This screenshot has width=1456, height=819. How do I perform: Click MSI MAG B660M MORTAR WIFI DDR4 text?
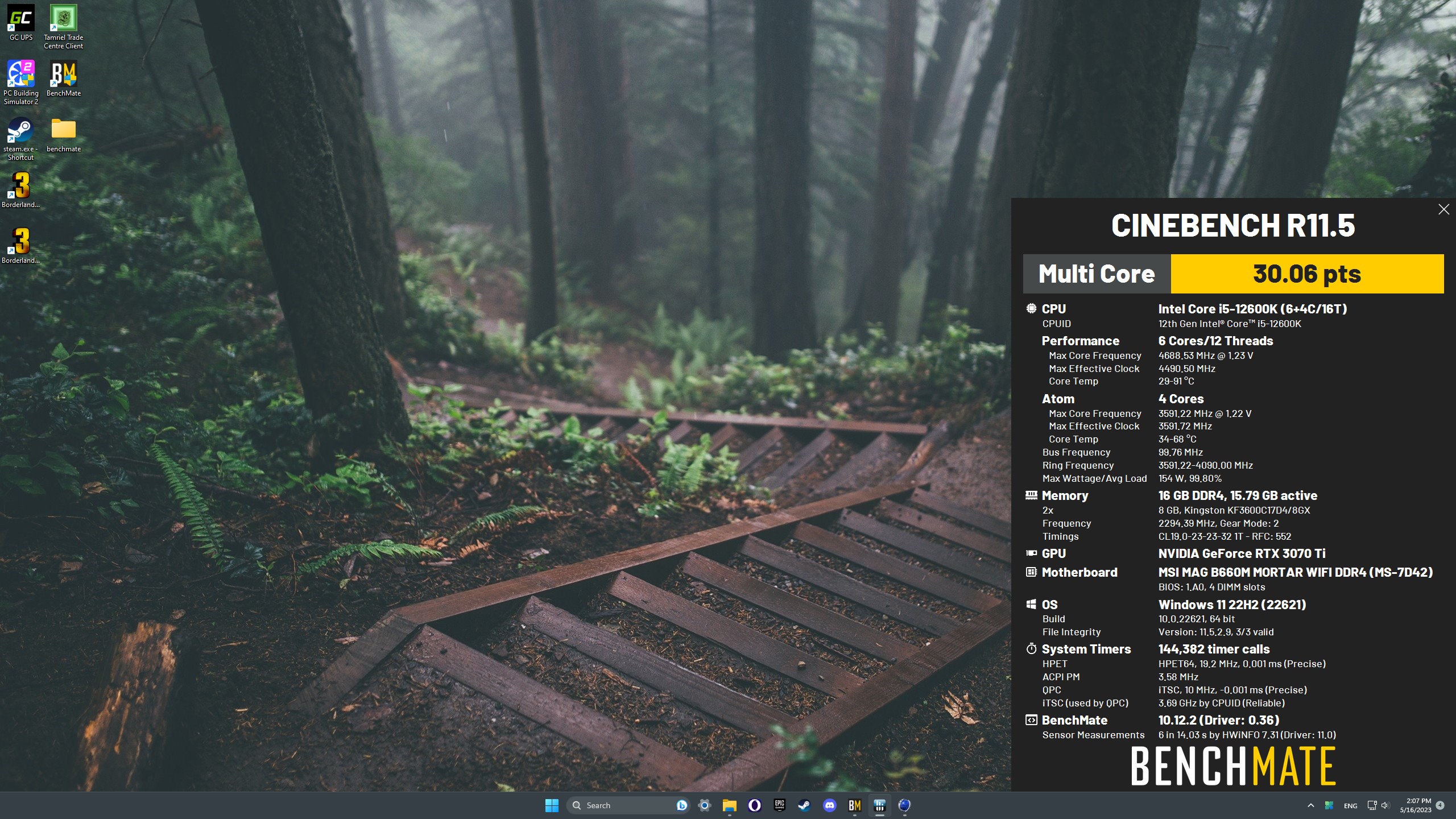click(x=1296, y=572)
